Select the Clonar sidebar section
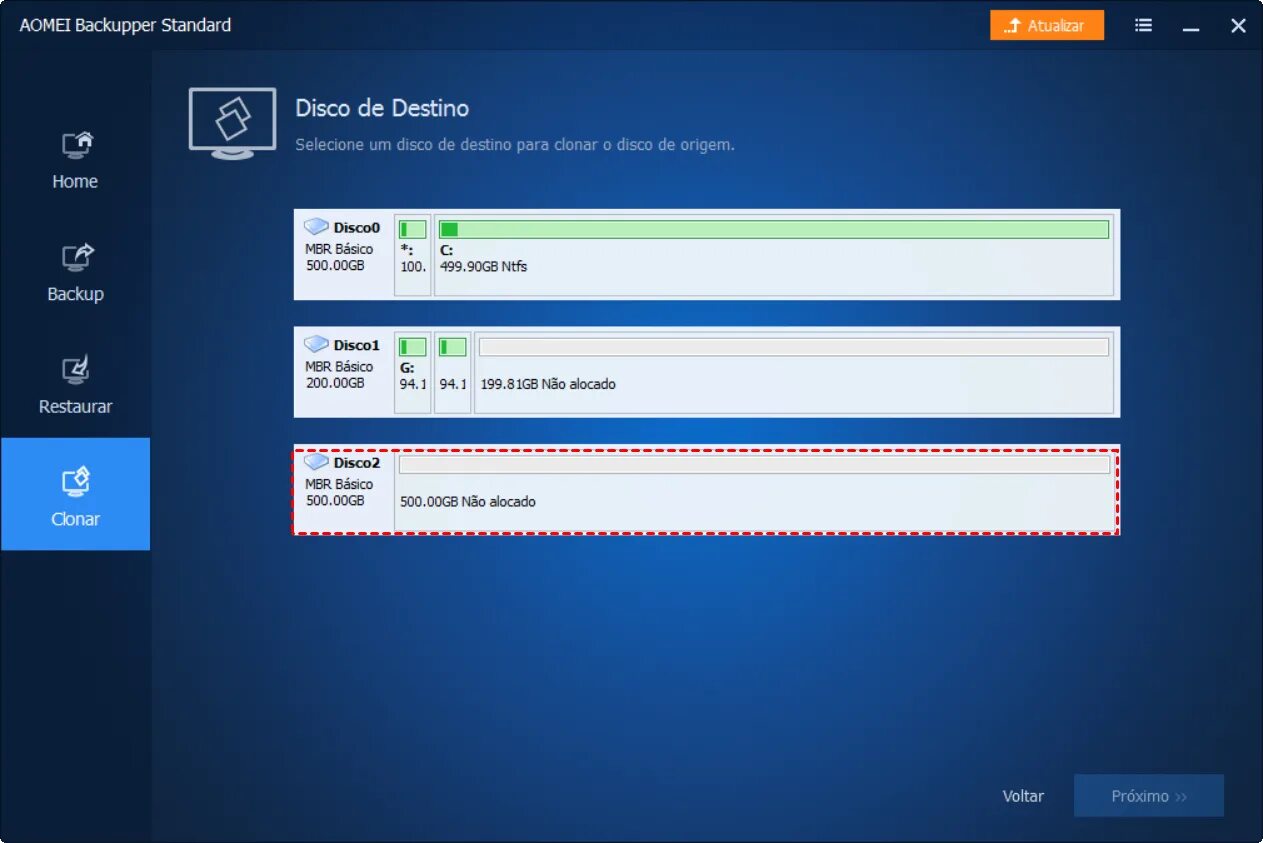 click(75, 494)
